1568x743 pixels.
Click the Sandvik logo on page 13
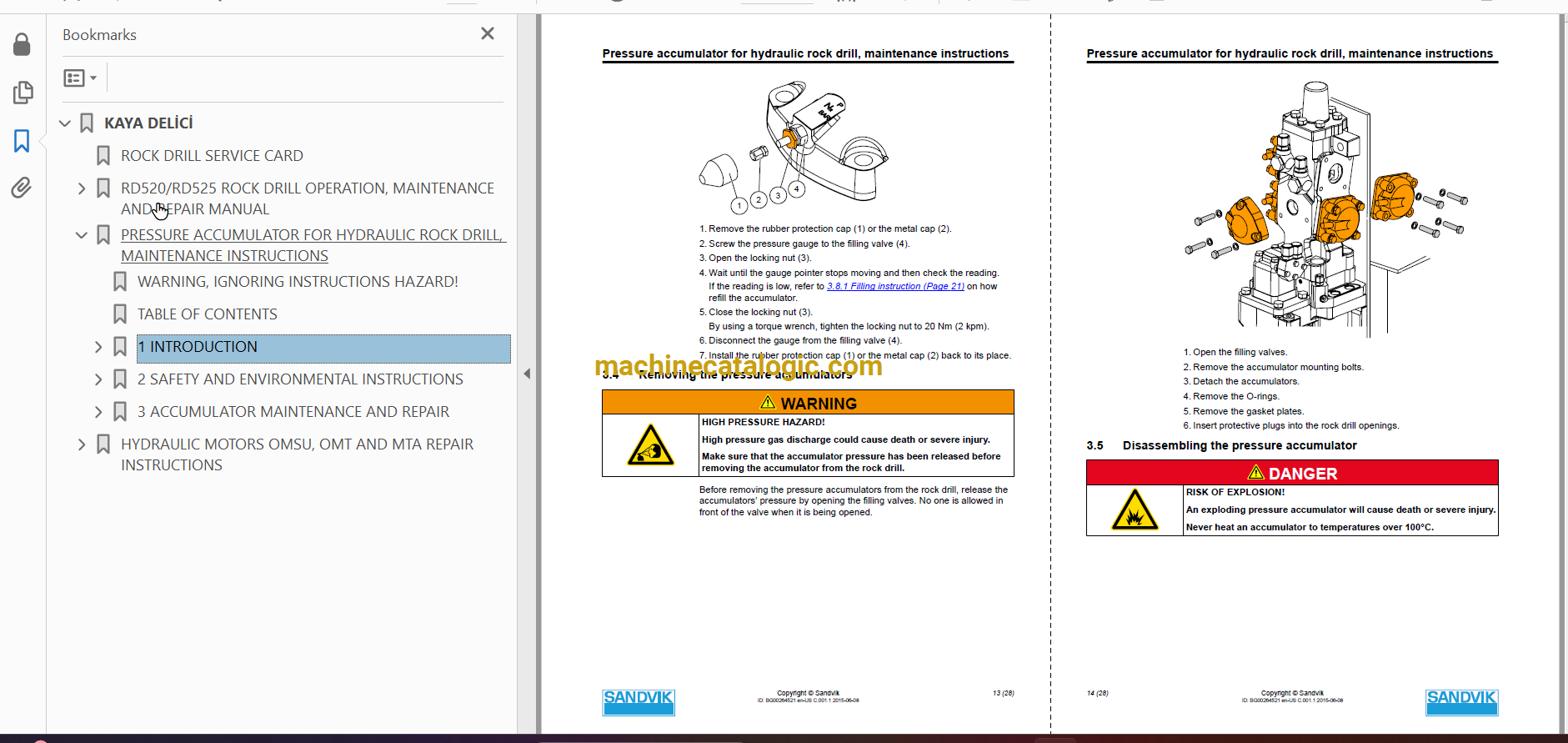[x=639, y=702]
